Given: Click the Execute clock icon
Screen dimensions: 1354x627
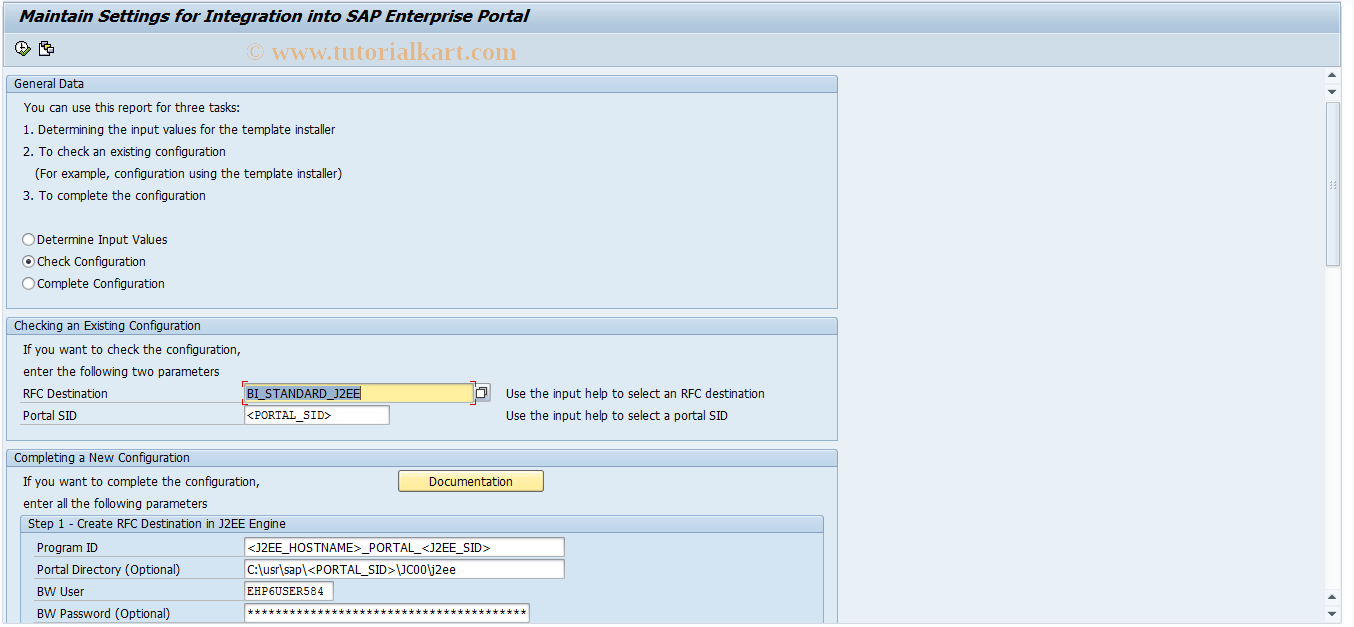Looking at the screenshot, I should (x=23, y=48).
